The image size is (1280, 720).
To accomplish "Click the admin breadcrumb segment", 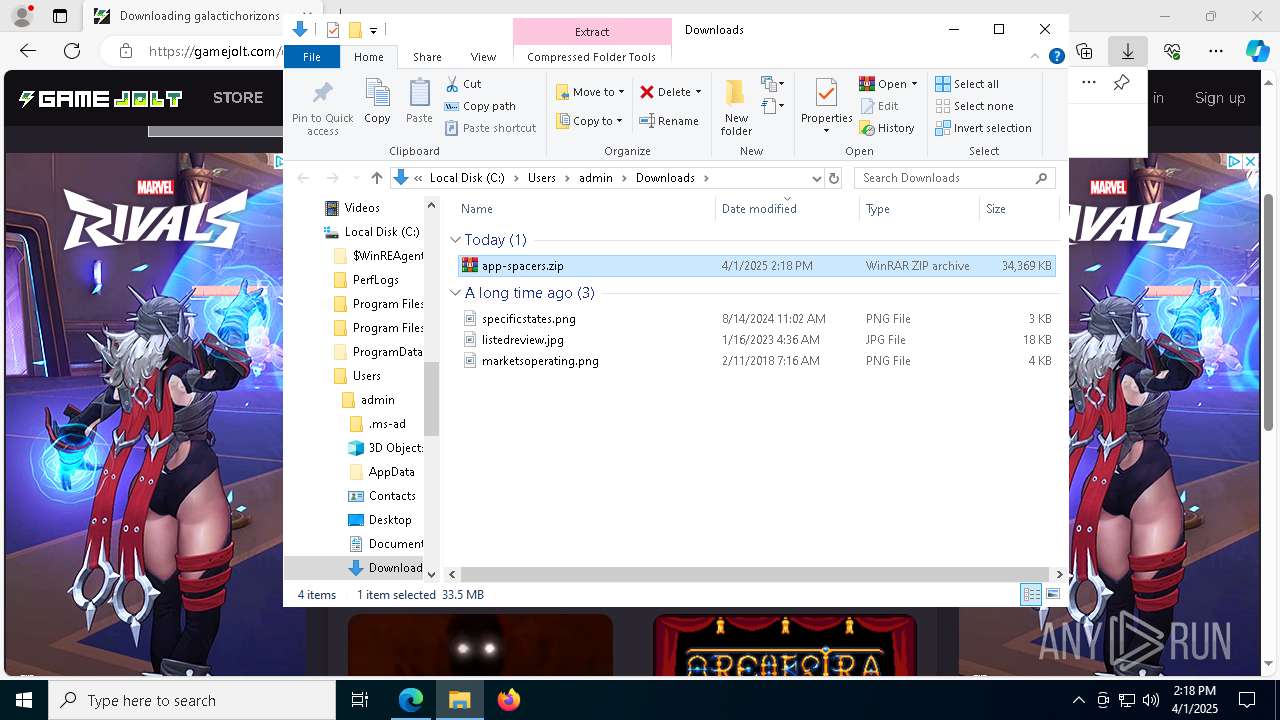I will [x=596, y=178].
